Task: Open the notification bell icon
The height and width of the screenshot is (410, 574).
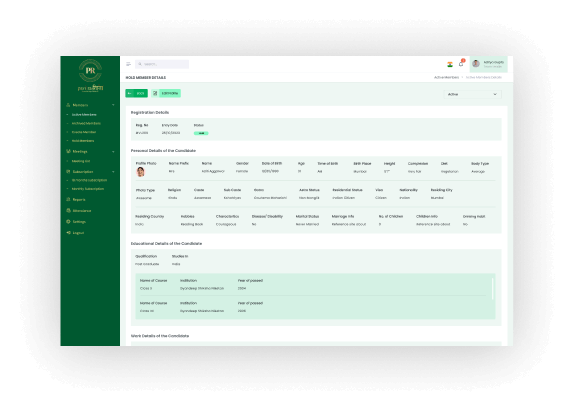Action: [x=461, y=64]
